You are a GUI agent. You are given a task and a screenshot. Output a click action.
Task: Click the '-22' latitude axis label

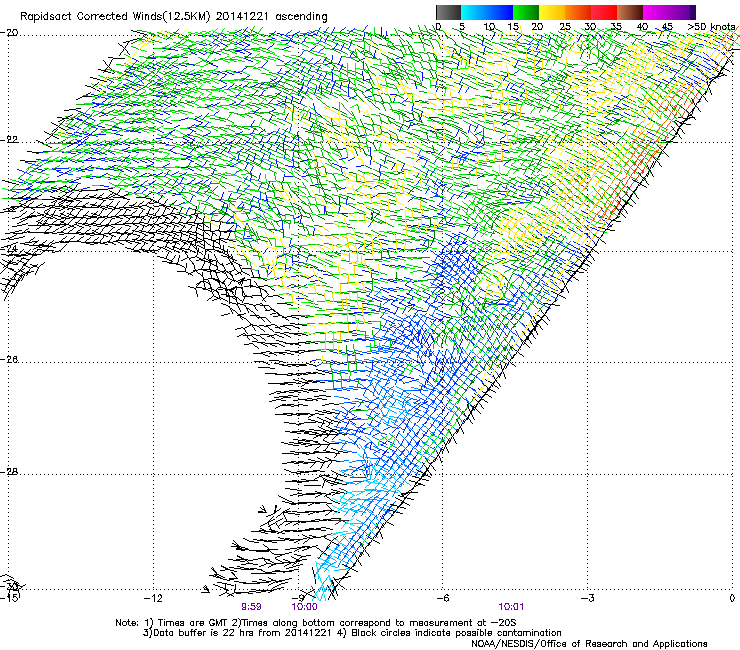coord(9,140)
